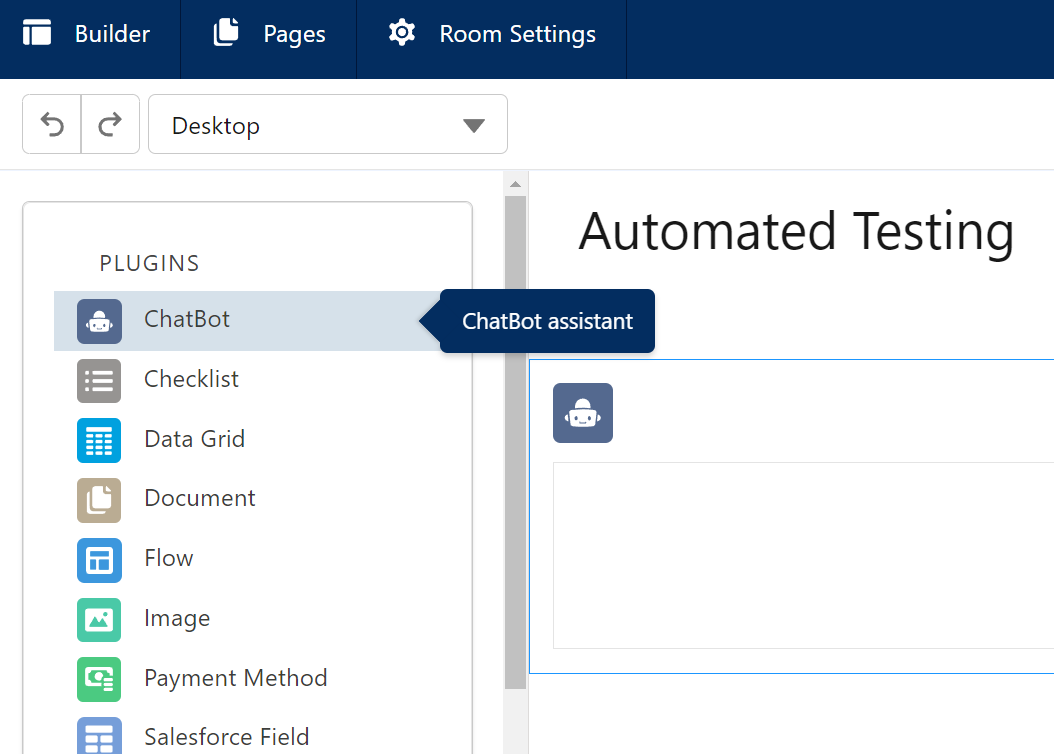Viewport: 1054px width, 754px height.
Task: Click the Flow plugin icon
Action: pyautogui.click(x=99, y=560)
